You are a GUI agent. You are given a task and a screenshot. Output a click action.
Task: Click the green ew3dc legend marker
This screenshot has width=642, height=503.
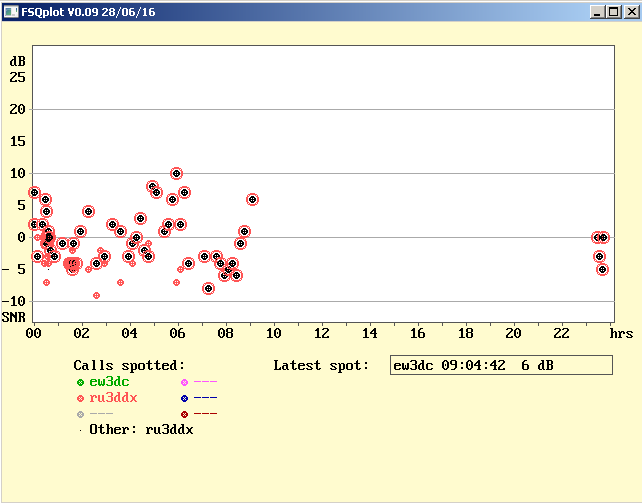pos(80,382)
